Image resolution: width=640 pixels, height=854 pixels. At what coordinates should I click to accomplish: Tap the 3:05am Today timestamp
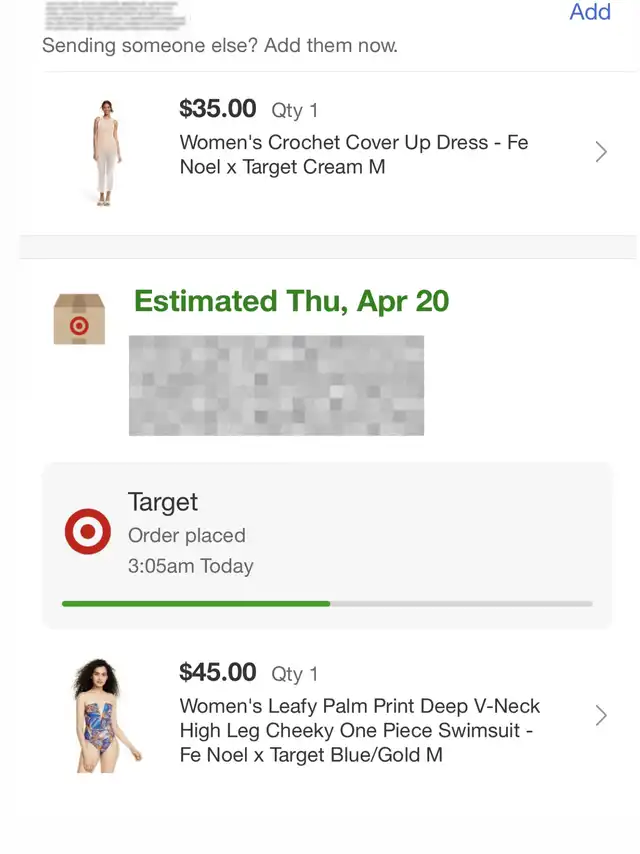tap(191, 566)
